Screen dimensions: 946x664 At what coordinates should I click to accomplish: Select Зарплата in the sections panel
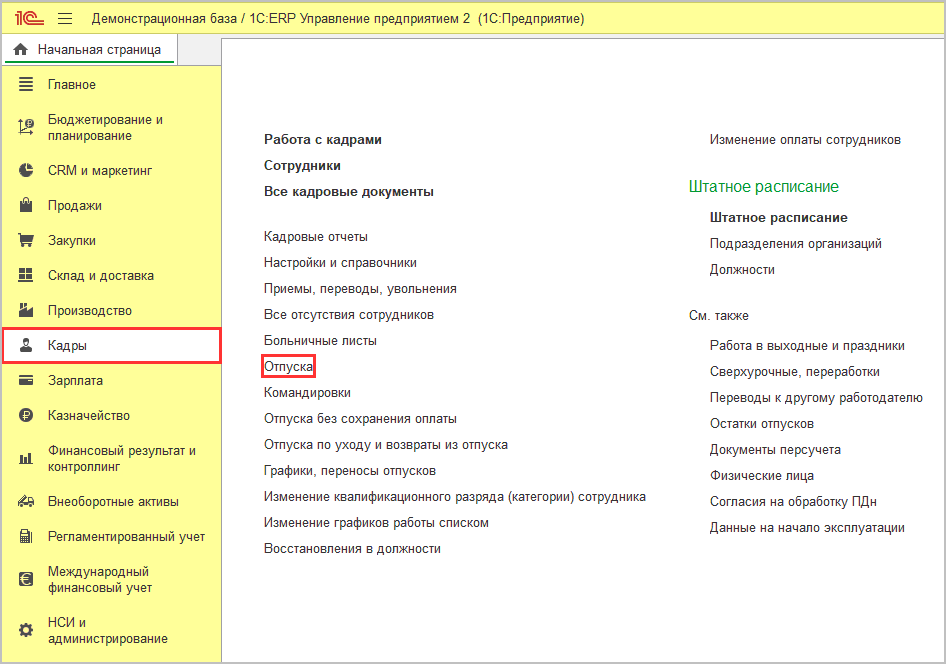(x=75, y=381)
